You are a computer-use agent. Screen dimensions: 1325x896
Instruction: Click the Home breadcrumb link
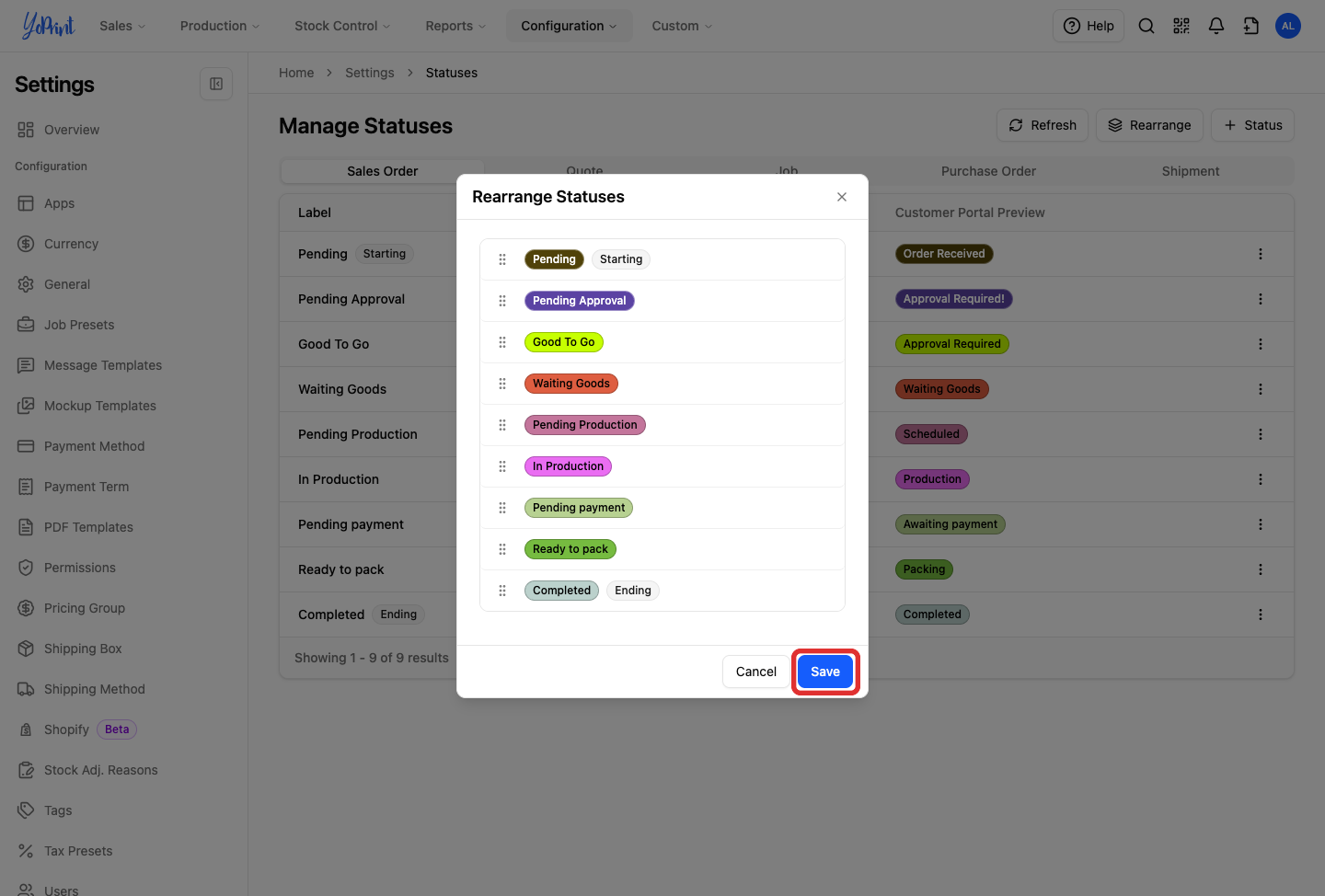(x=296, y=73)
